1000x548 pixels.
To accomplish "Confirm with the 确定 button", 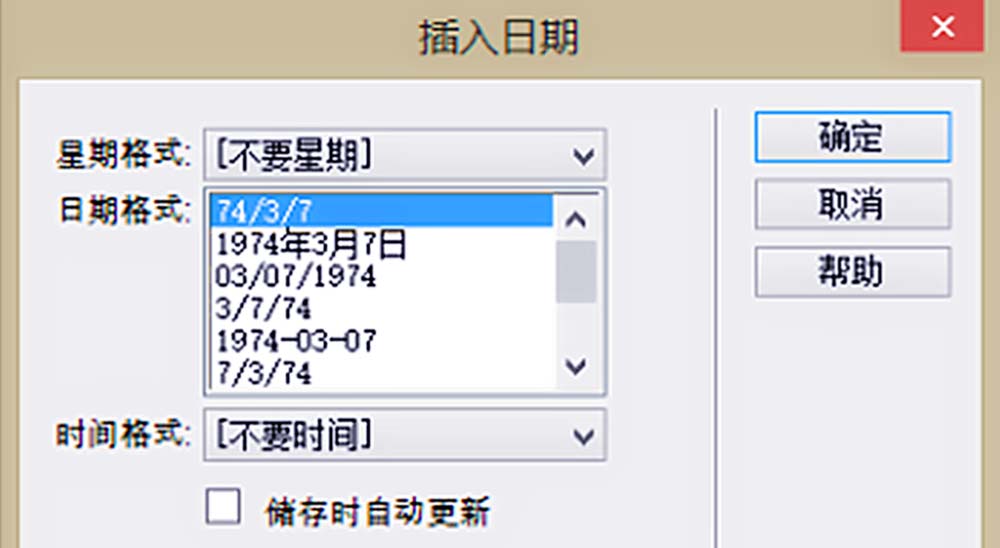I will (853, 137).
